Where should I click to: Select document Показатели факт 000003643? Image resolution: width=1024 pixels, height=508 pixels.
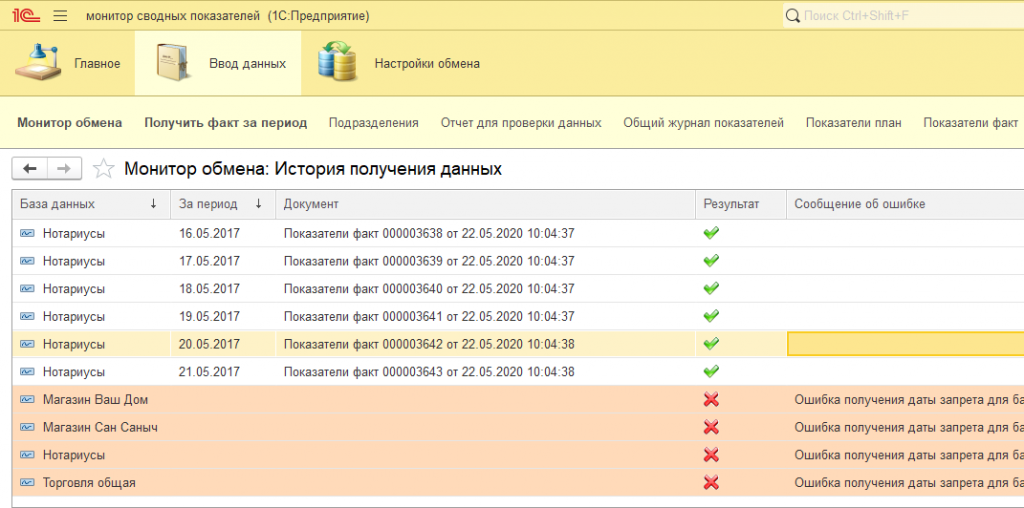click(429, 372)
